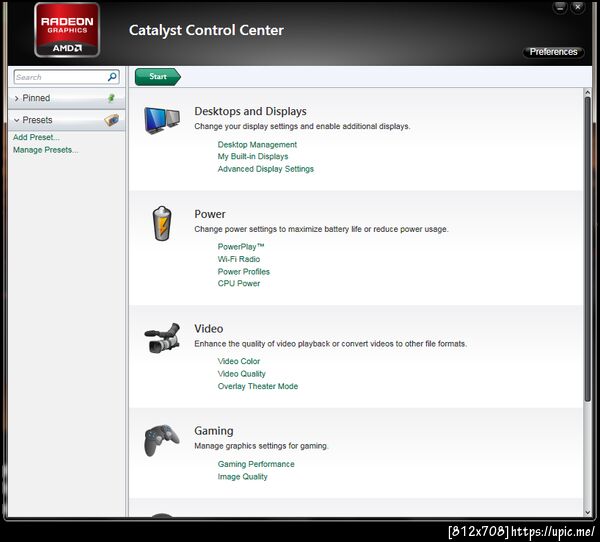Open the PowerPlay settings link

[x=241, y=247]
